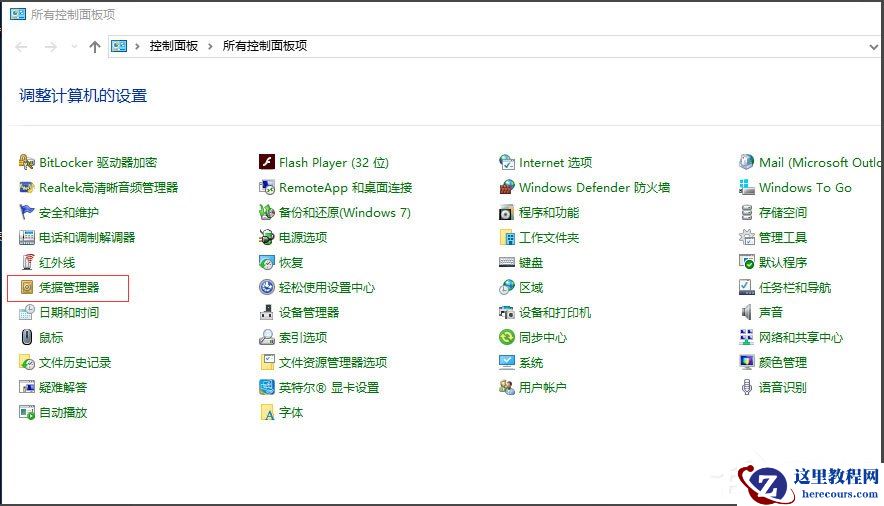Click the 用户帐户 link
Screen dimensions: 884x506
tap(542, 387)
